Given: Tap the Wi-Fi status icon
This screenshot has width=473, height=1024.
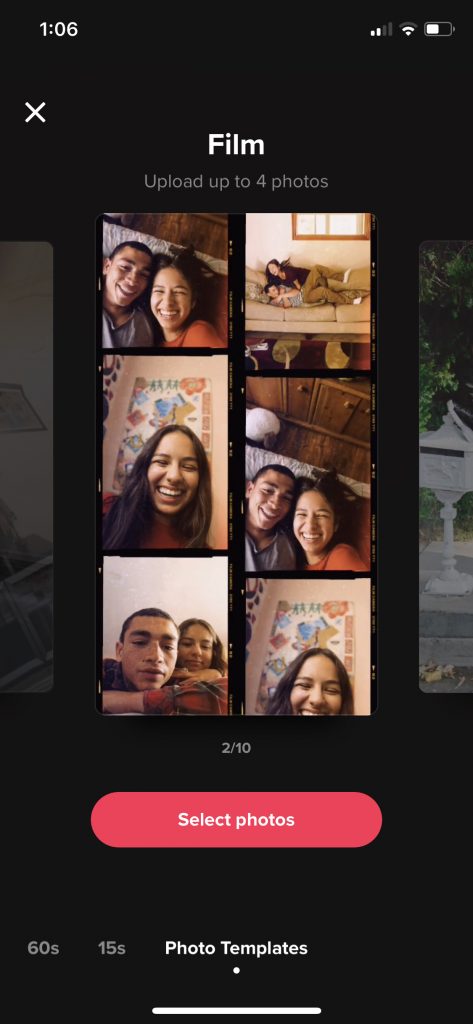Looking at the screenshot, I should 409,29.
